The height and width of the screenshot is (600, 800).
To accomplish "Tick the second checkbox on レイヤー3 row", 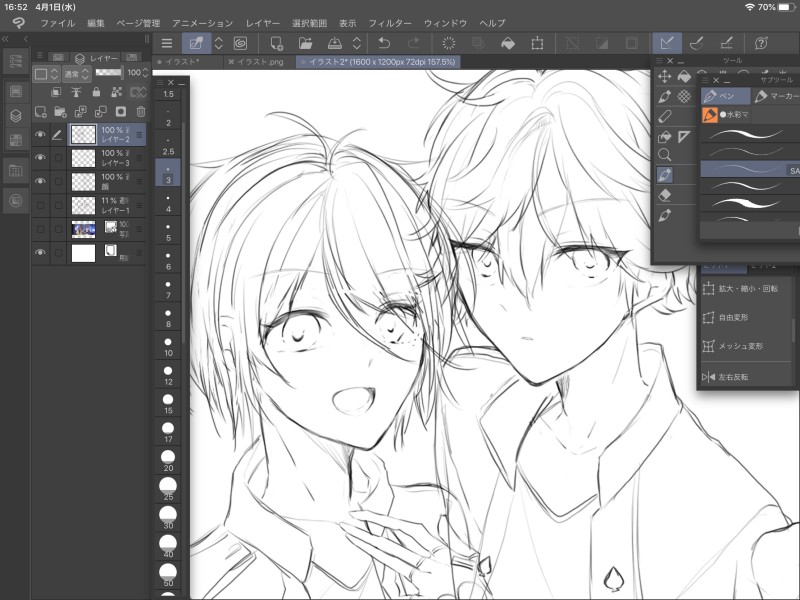I will 58,158.
